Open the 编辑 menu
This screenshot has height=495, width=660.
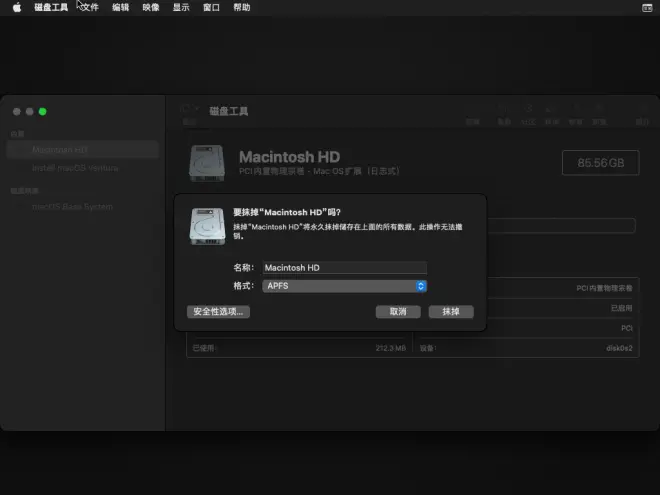tap(120, 7)
